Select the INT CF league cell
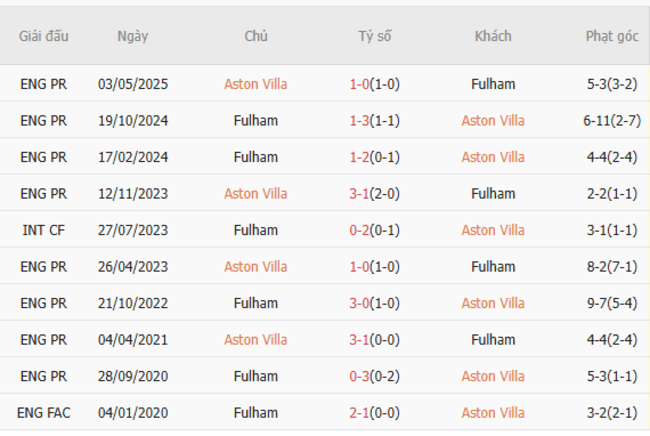The width and height of the screenshot is (650, 436). 44,230
